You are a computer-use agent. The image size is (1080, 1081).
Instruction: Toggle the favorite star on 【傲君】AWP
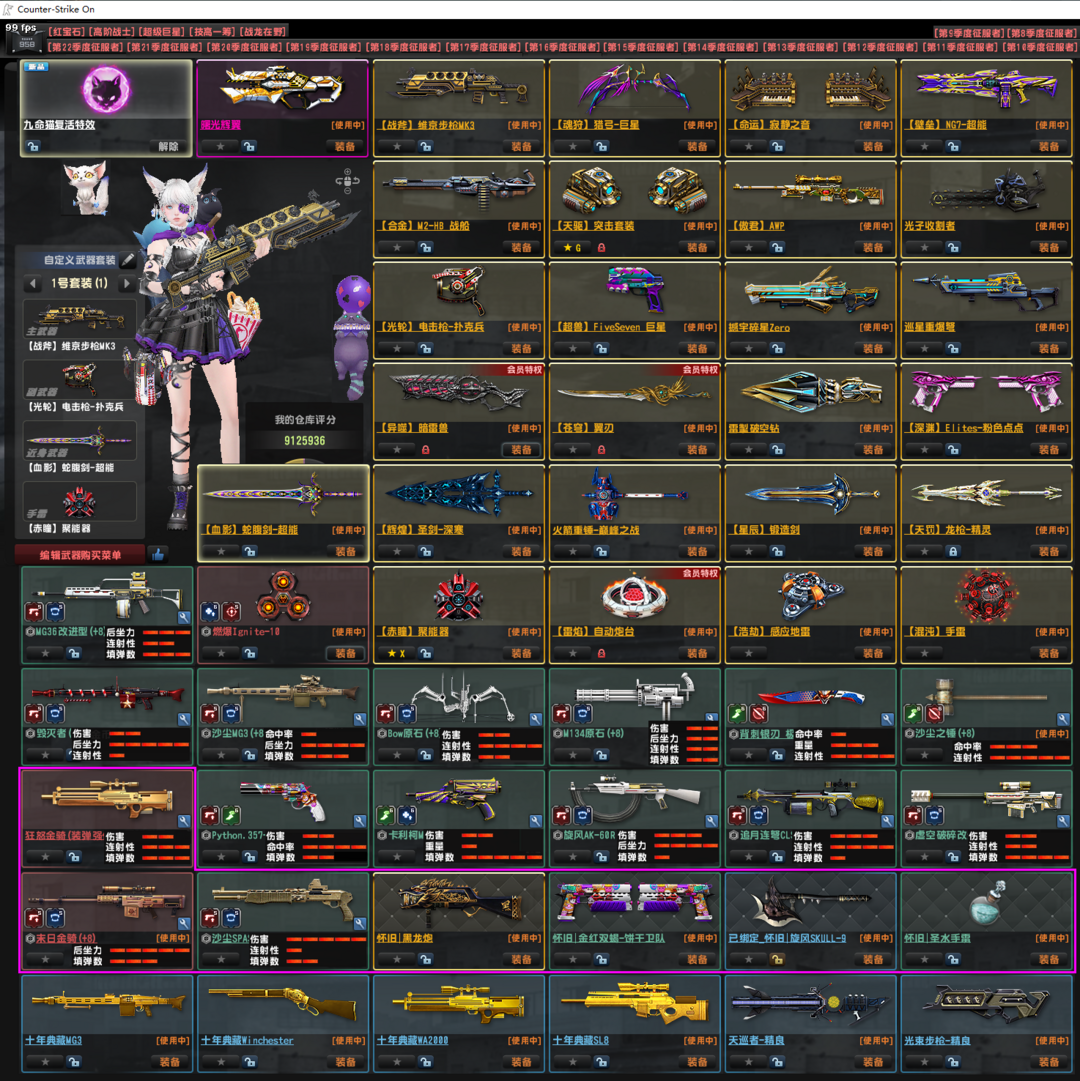pyautogui.click(x=748, y=247)
